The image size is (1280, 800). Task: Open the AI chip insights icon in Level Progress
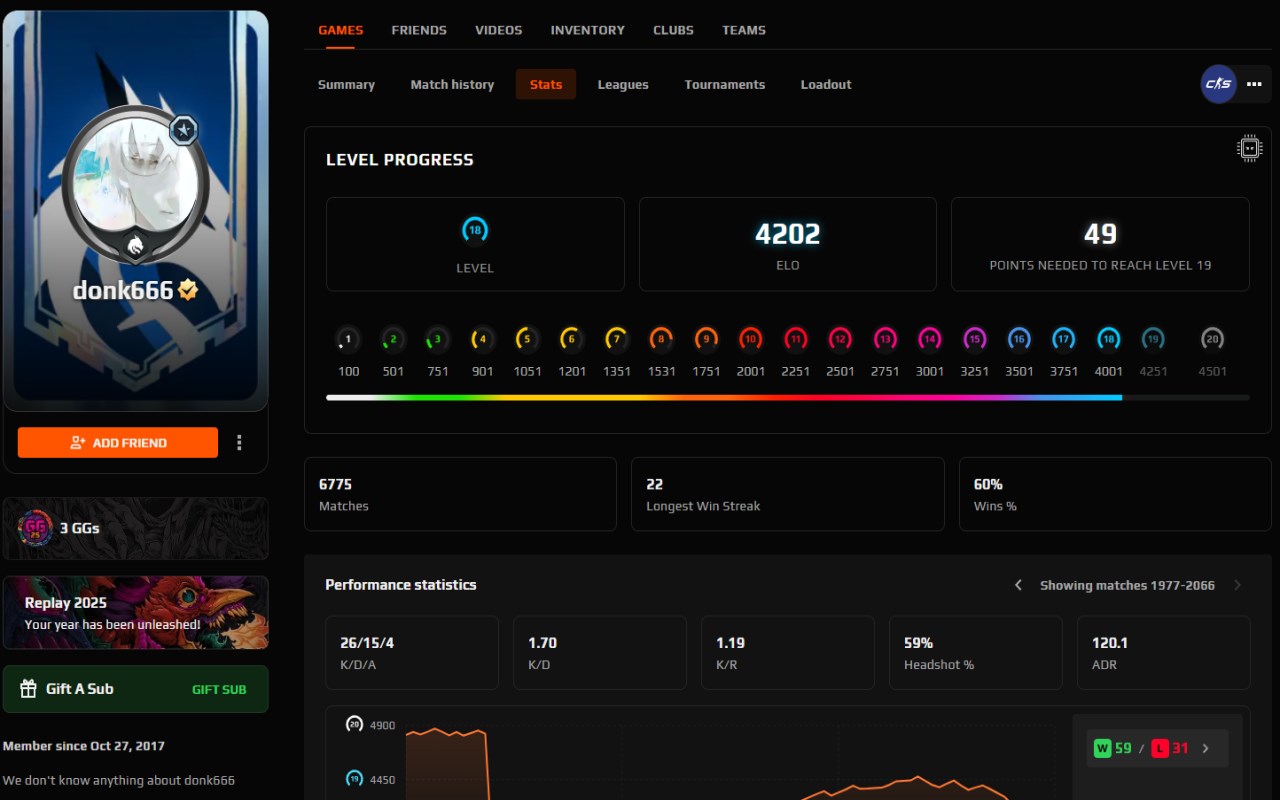1250,147
